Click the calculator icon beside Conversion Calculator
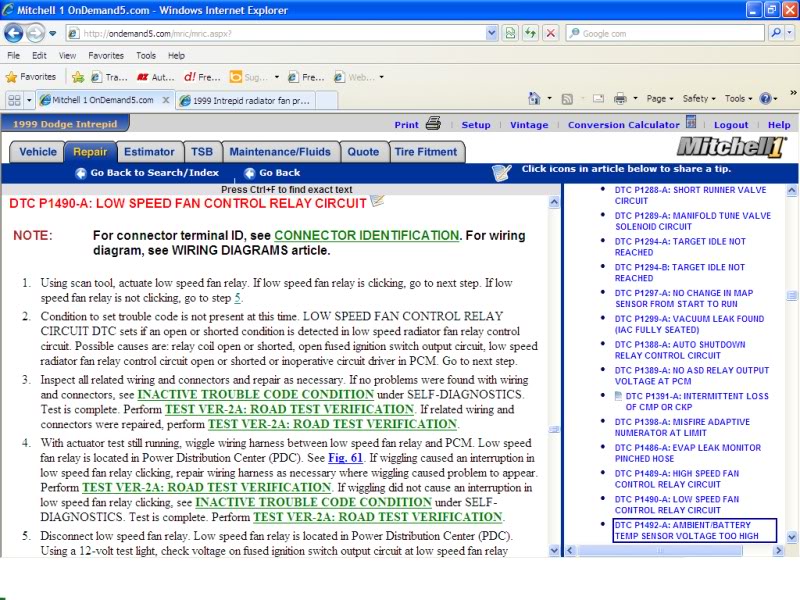The height and width of the screenshot is (600, 800). [x=691, y=122]
